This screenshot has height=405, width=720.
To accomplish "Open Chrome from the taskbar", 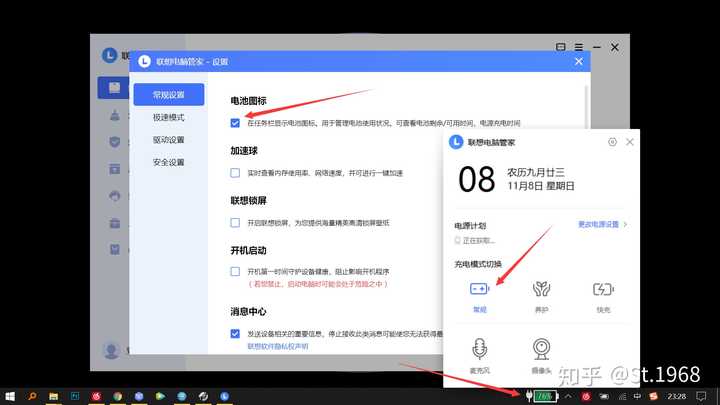I will click(118, 396).
